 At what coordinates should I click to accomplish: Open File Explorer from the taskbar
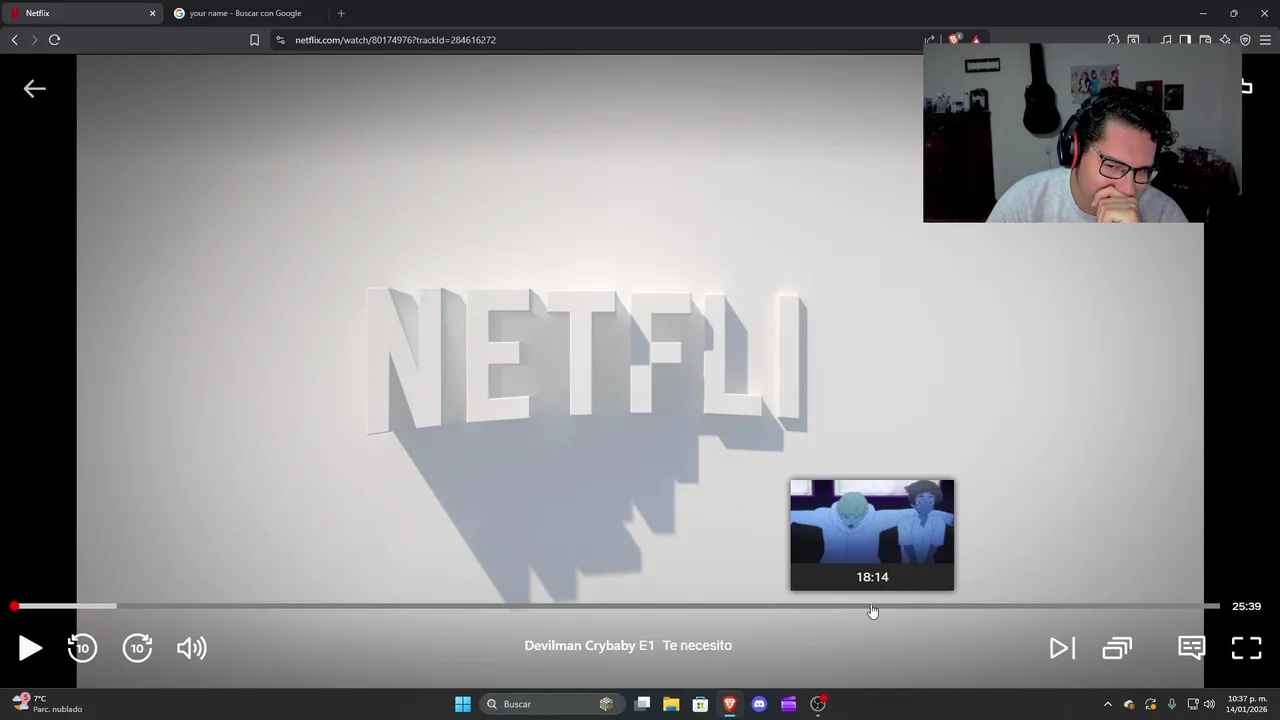[671, 704]
